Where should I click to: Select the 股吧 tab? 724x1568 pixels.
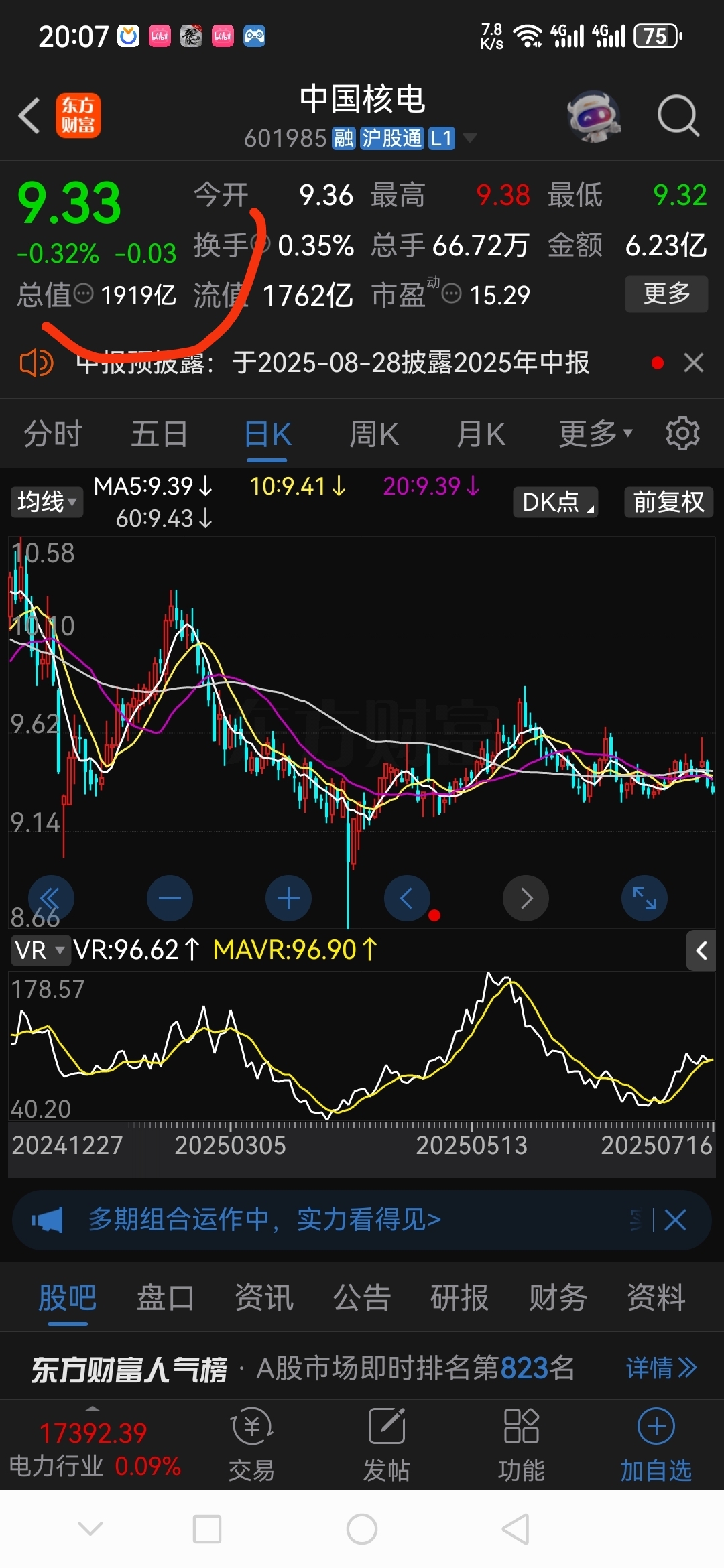pyautogui.click(x=67, y=1298)
